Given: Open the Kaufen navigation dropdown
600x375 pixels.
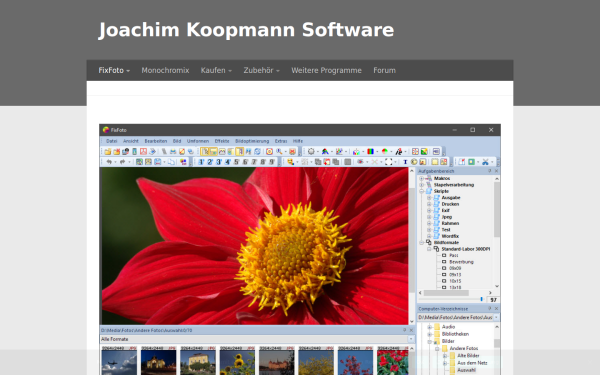Looking at the screenshot, I should (x=216, y=70).
